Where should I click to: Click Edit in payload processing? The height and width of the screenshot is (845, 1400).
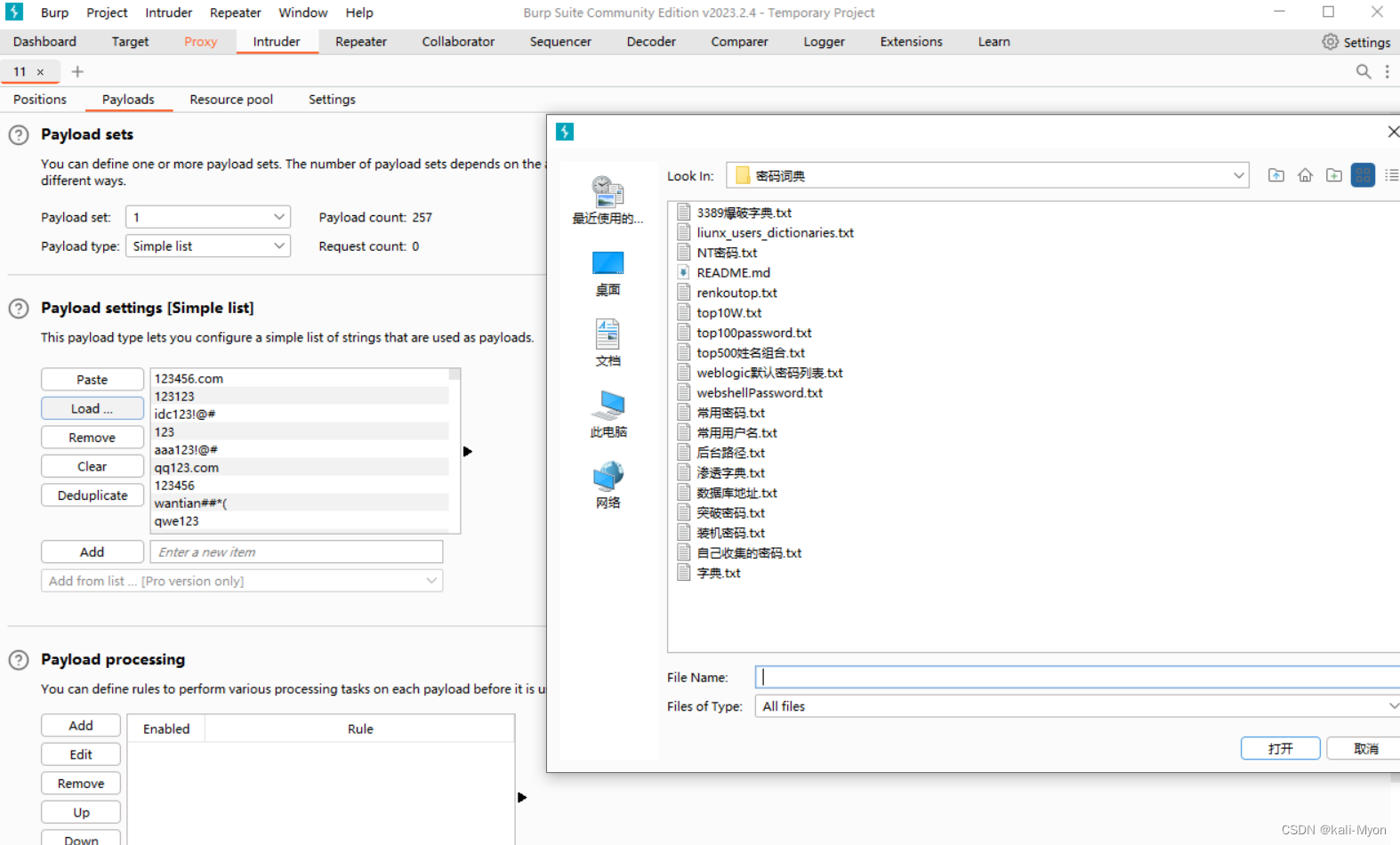pos(81,754)
